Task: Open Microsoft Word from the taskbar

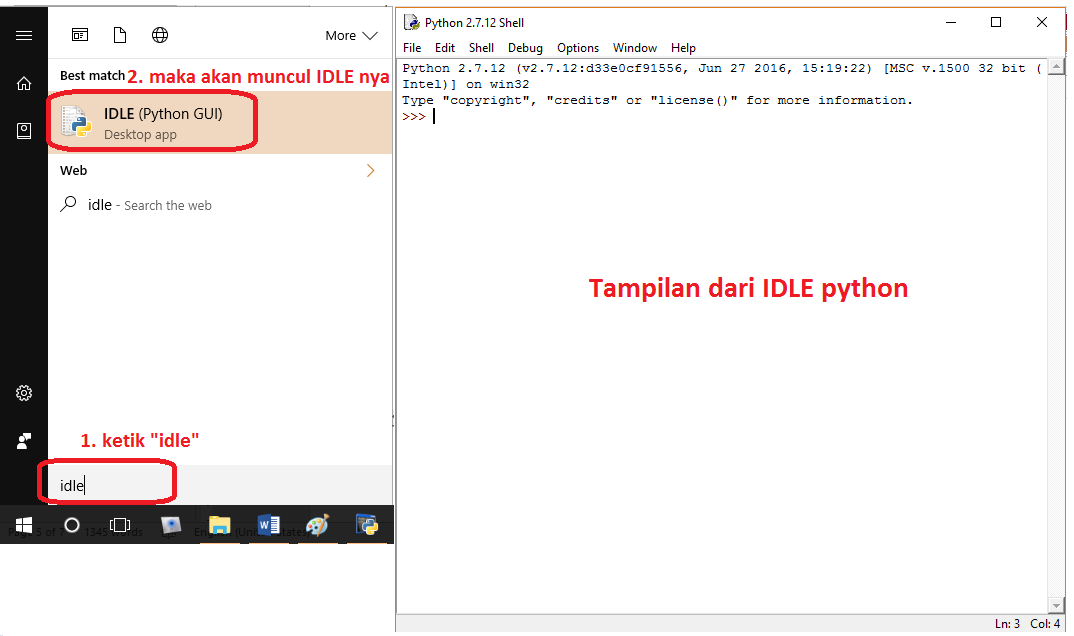Action: pos(266,524)
